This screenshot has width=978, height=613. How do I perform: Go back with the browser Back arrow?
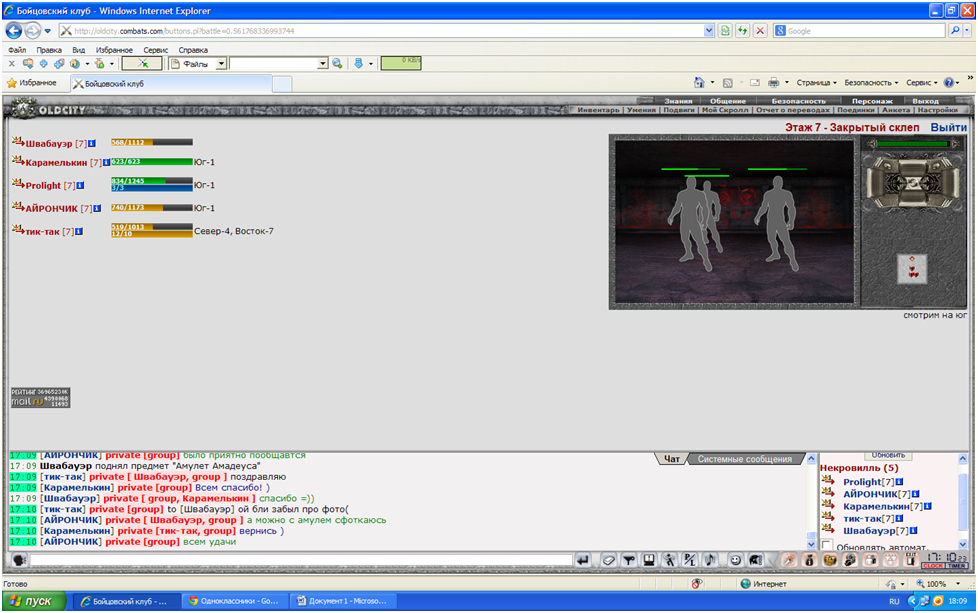[14, 31]
